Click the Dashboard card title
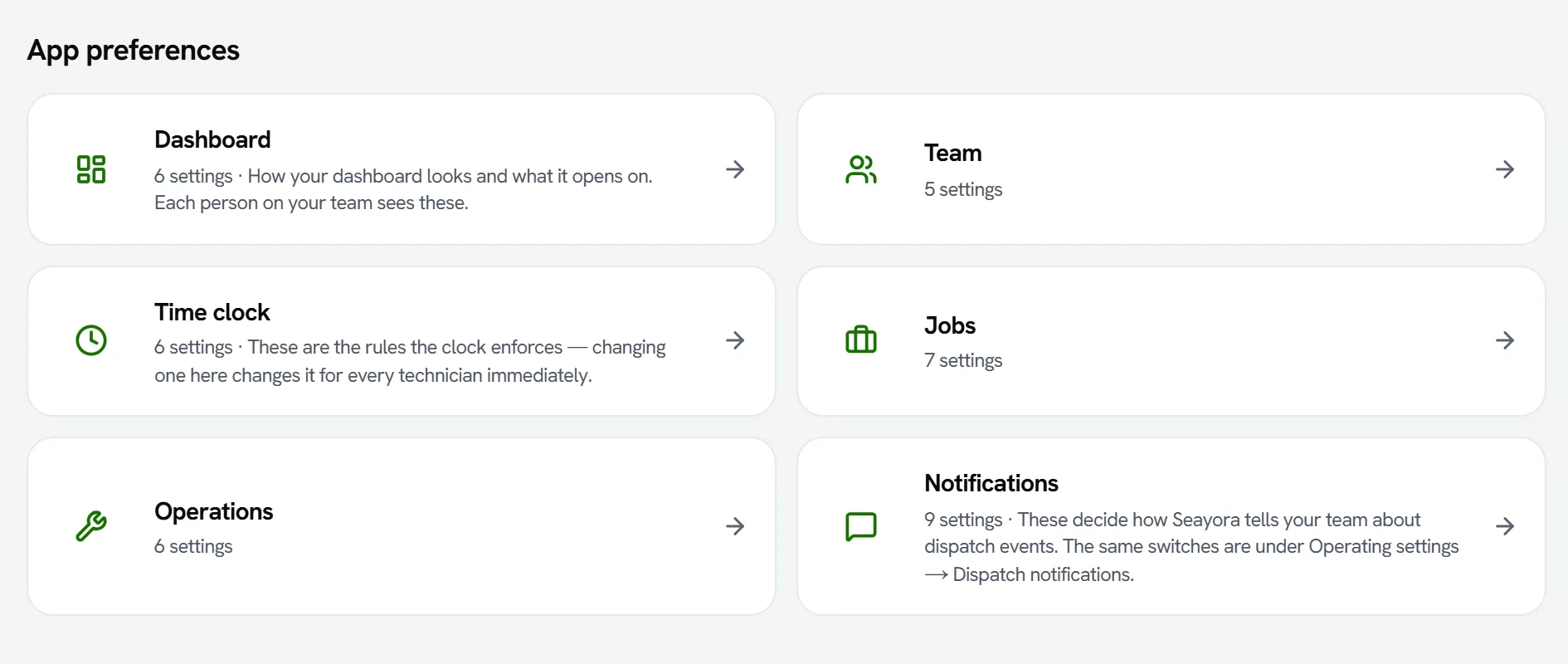The height and width of the screenshot is (664, 1568). pyautogui.click(x=212, y=139)
